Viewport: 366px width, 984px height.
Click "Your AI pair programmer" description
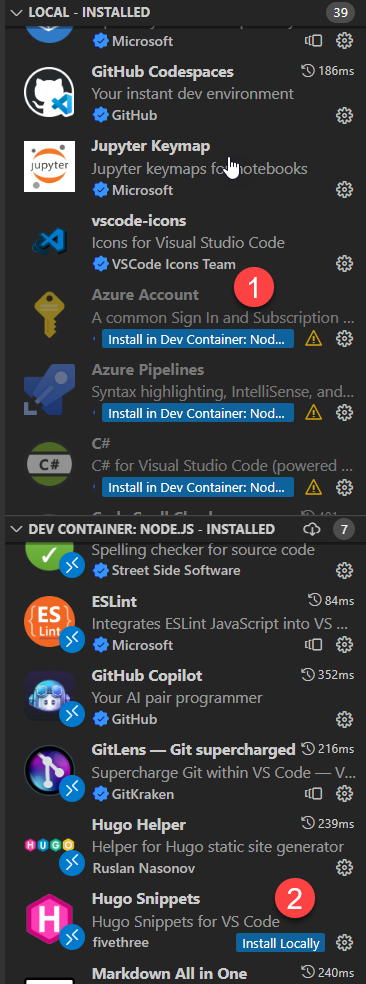tap(177, 697)
